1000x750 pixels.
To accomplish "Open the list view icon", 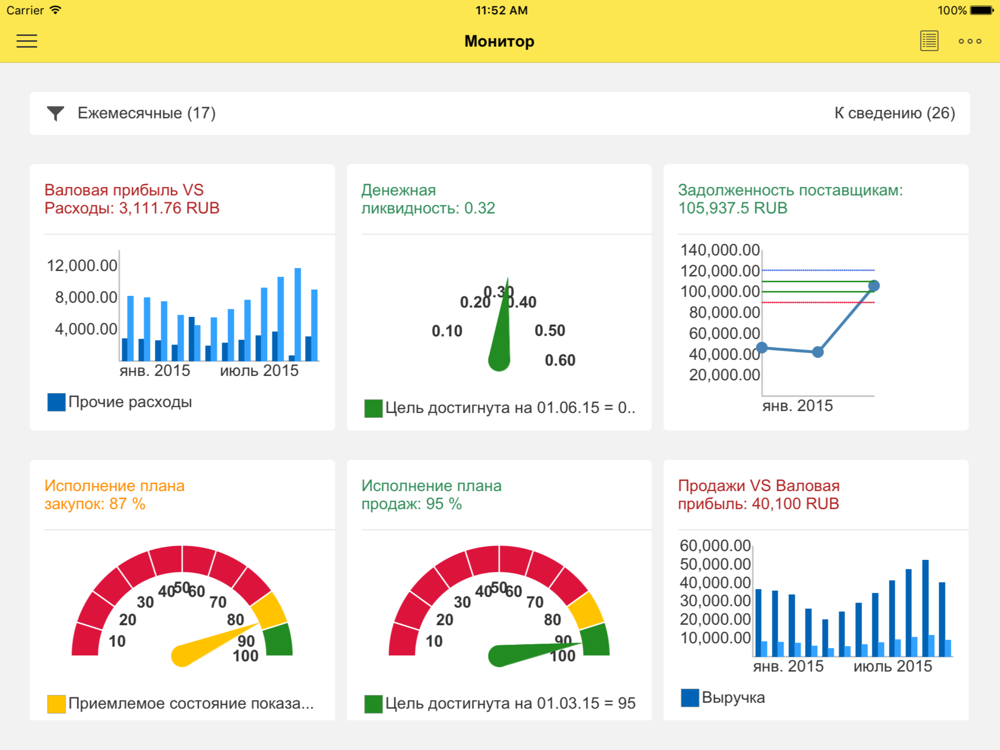I will 929,41.
